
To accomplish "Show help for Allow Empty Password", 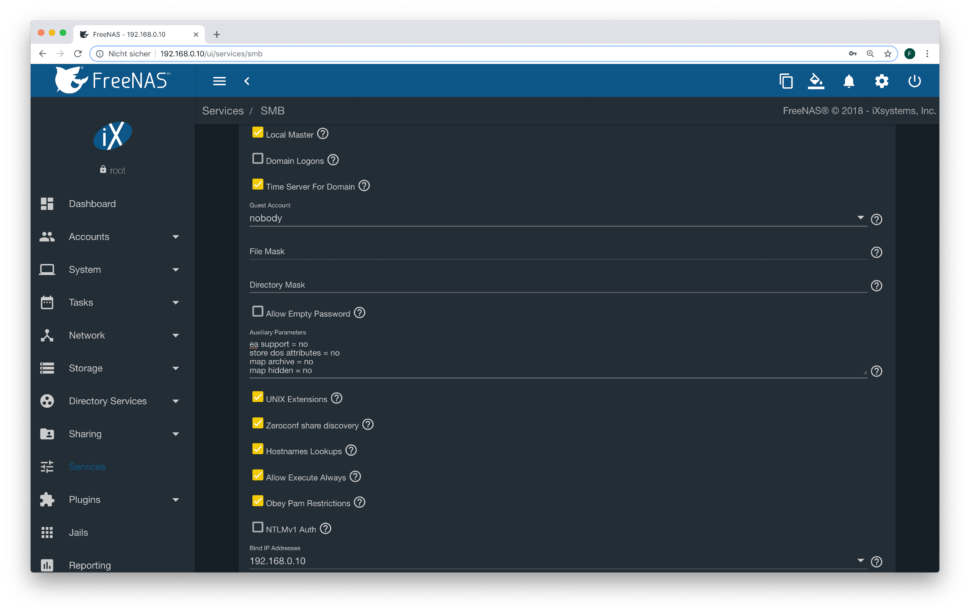I will (359, 313).
